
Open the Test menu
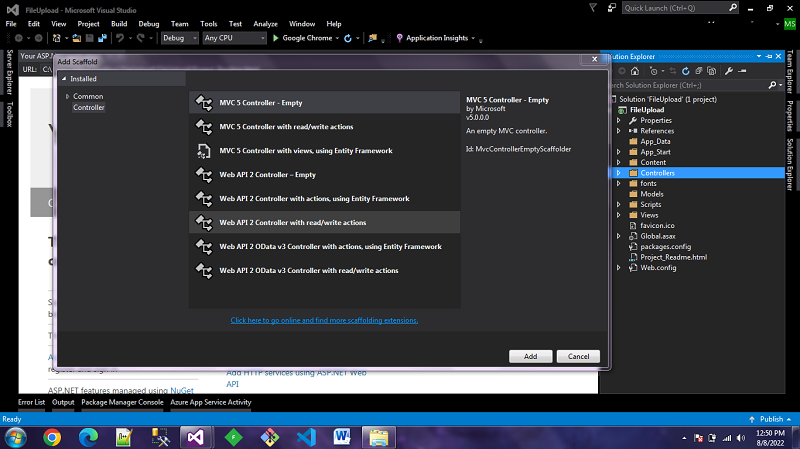(x=235, y=24)
